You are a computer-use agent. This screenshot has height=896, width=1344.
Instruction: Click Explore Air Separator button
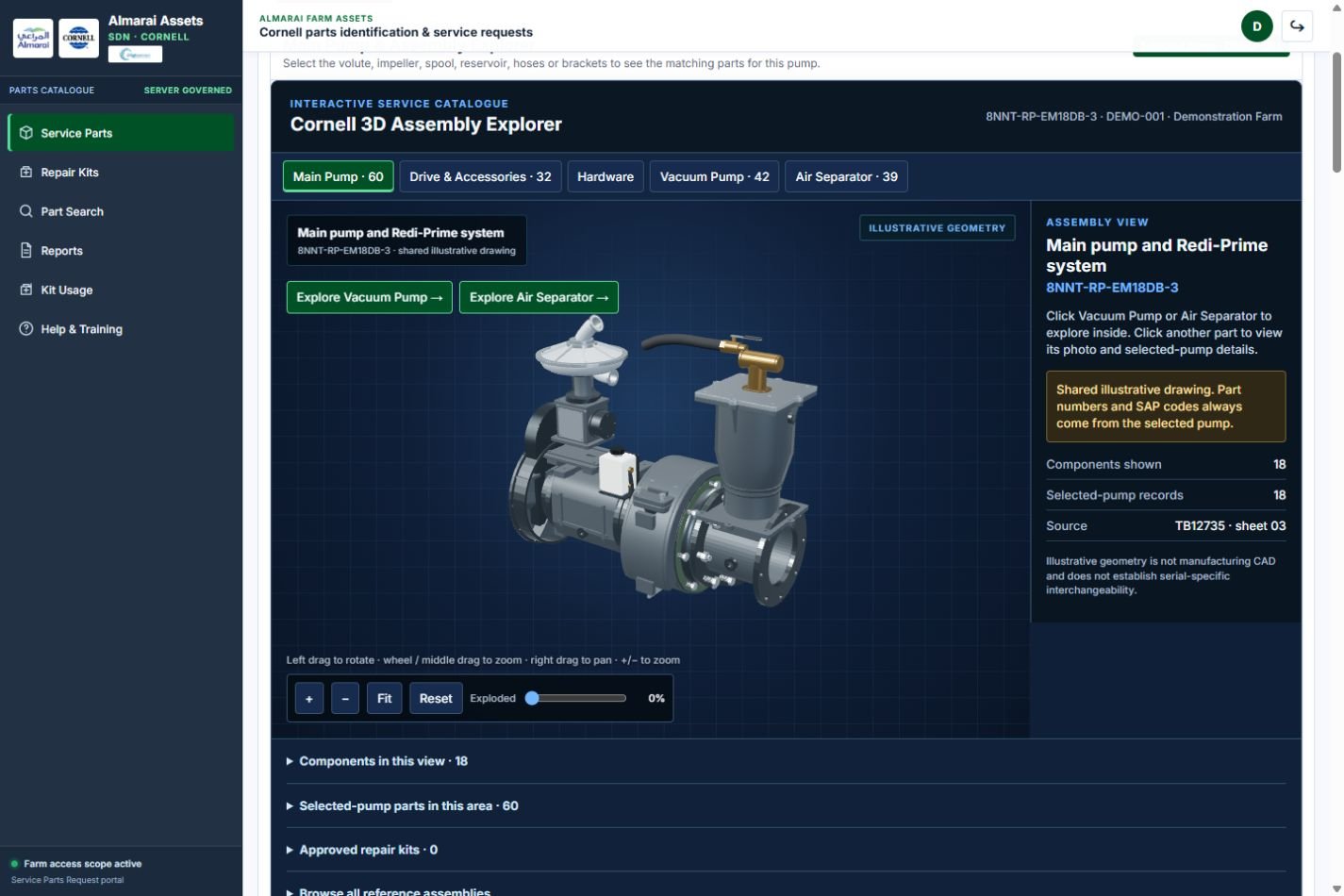pyautogui.click(x=539, y=297)
